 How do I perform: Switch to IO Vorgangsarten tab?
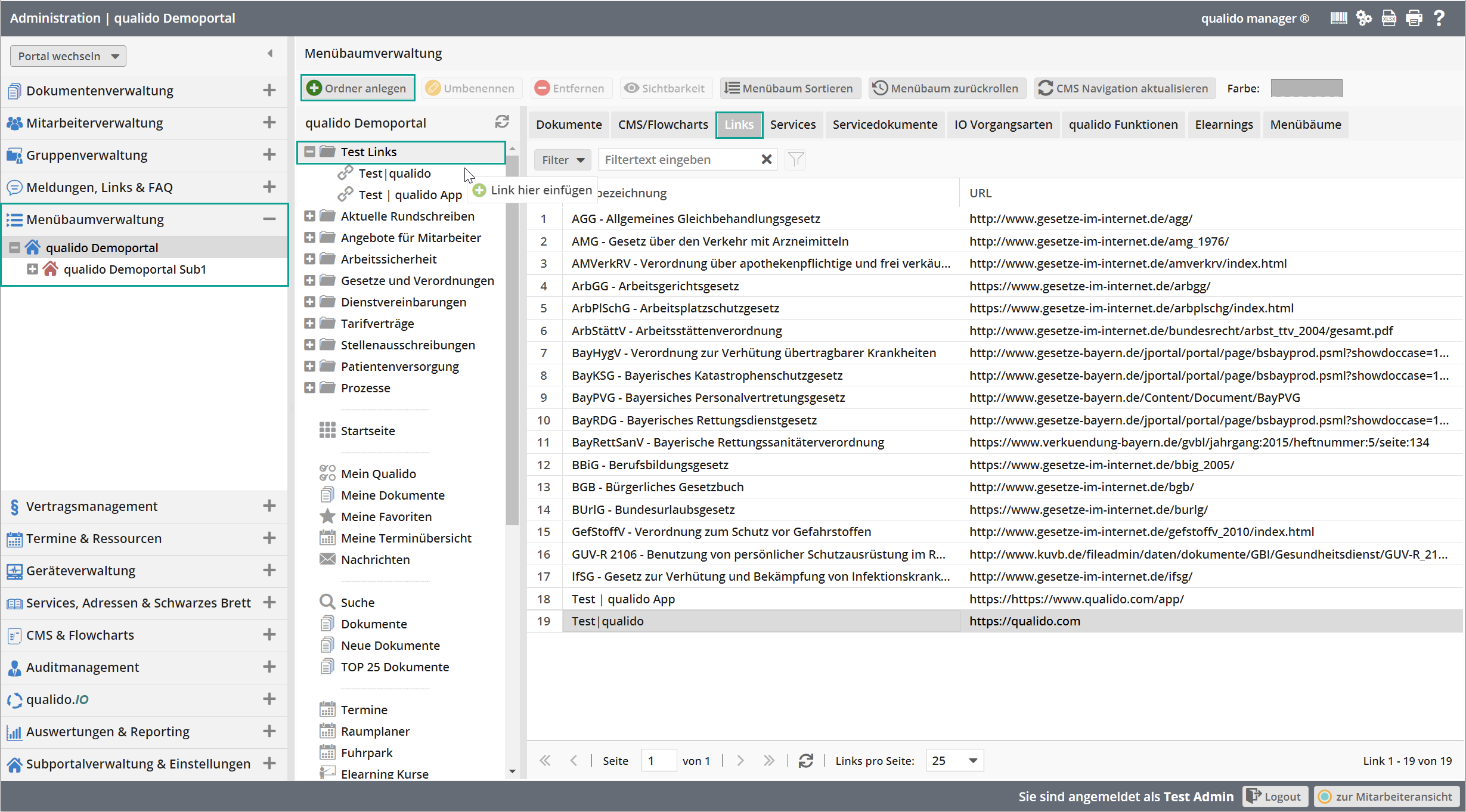1003,125
